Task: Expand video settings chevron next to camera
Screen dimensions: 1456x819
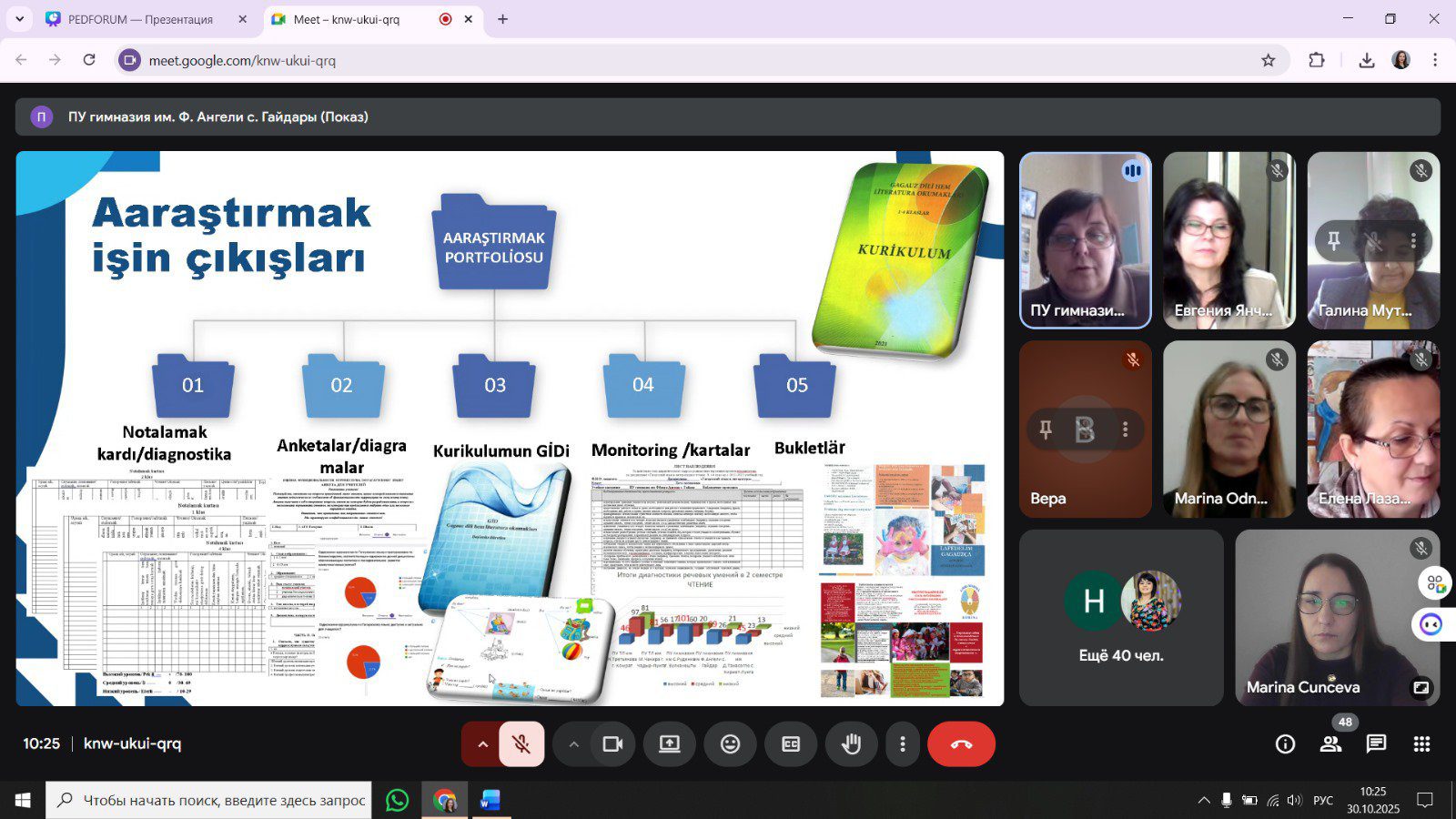Action: click(573, 744)
